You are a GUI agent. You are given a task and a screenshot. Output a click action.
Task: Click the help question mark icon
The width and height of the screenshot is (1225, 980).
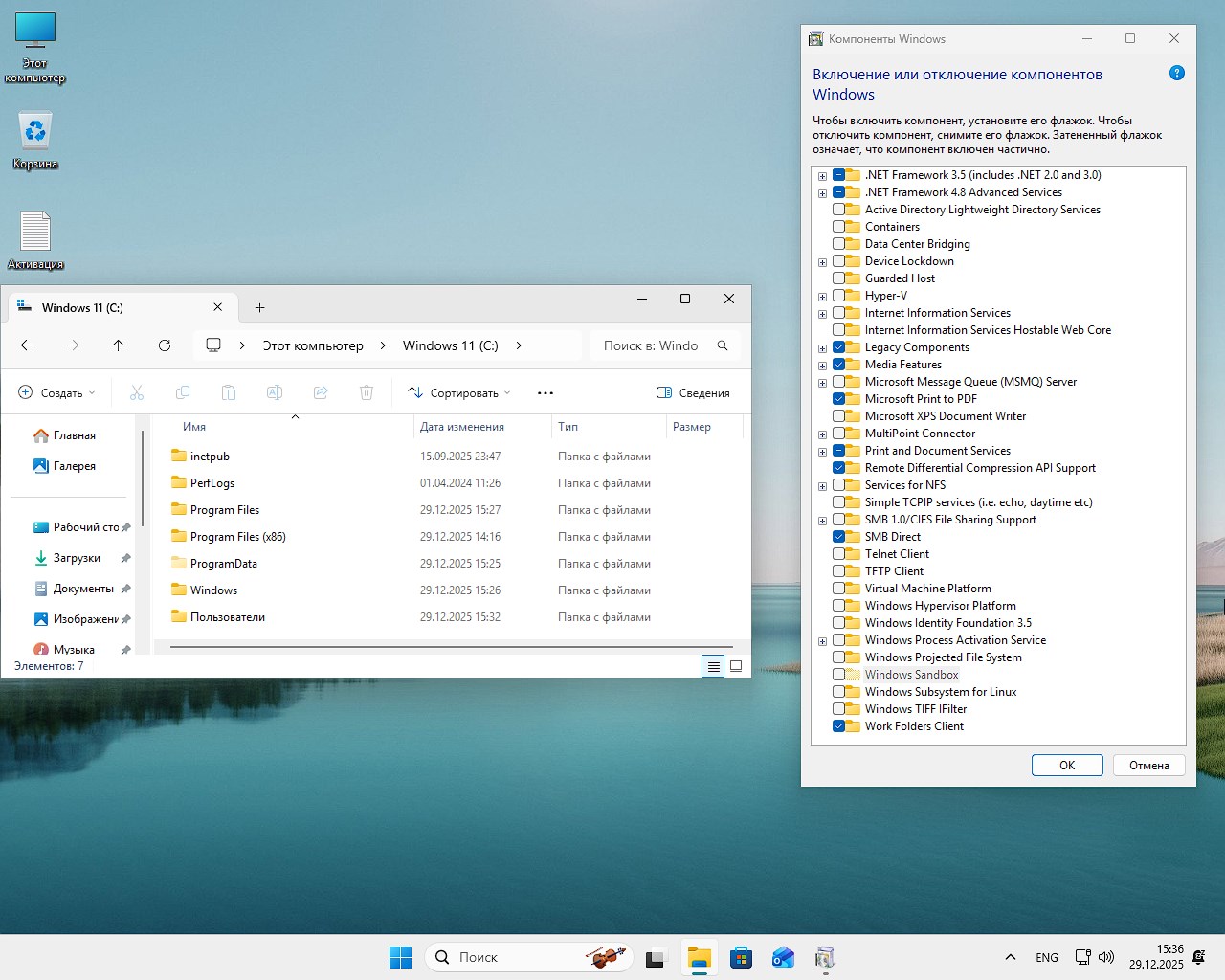1177,74
